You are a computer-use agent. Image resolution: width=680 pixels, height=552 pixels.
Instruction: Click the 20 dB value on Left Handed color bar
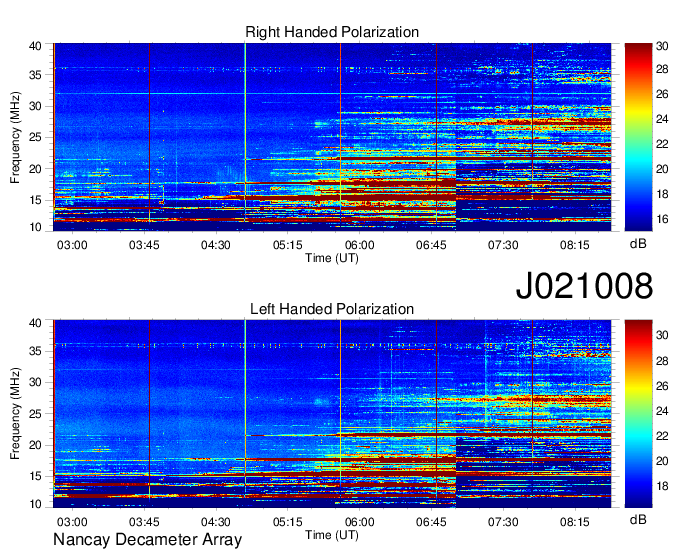pyautogui.click(x=662, y=461)
